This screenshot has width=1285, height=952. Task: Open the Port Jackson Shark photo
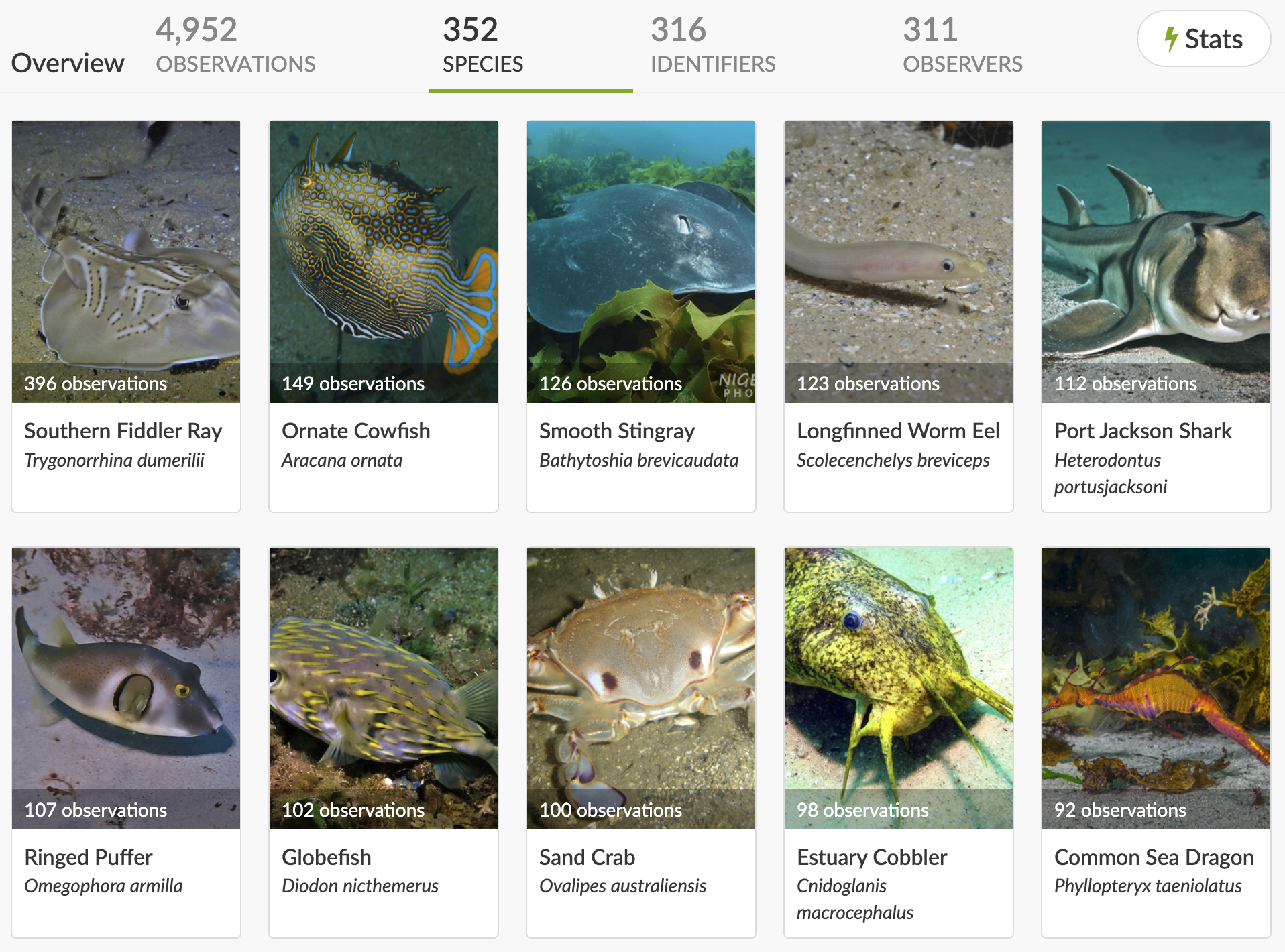(1156, 261)
